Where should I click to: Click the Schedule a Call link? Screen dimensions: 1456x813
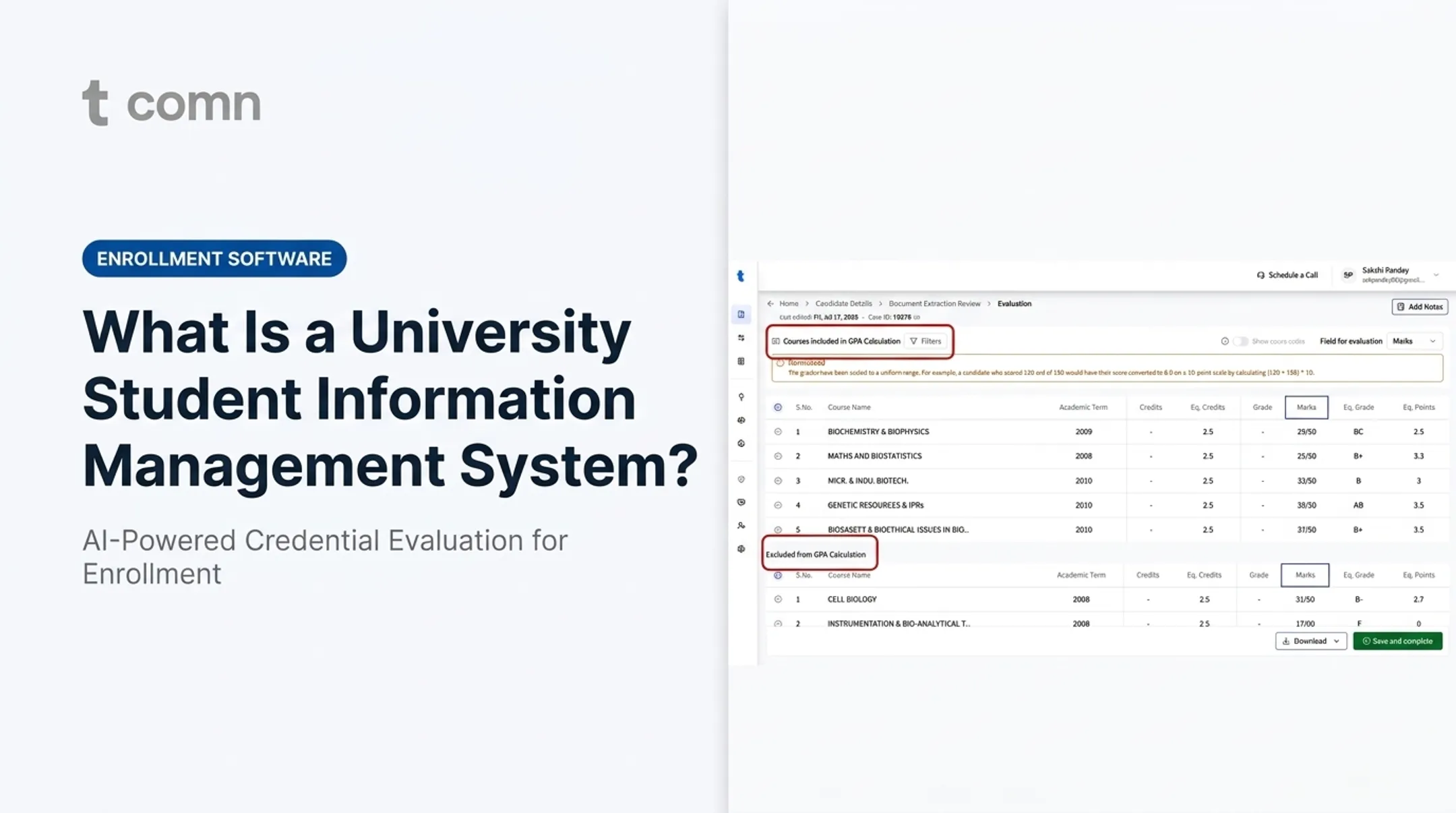(x=1287, y=275)
